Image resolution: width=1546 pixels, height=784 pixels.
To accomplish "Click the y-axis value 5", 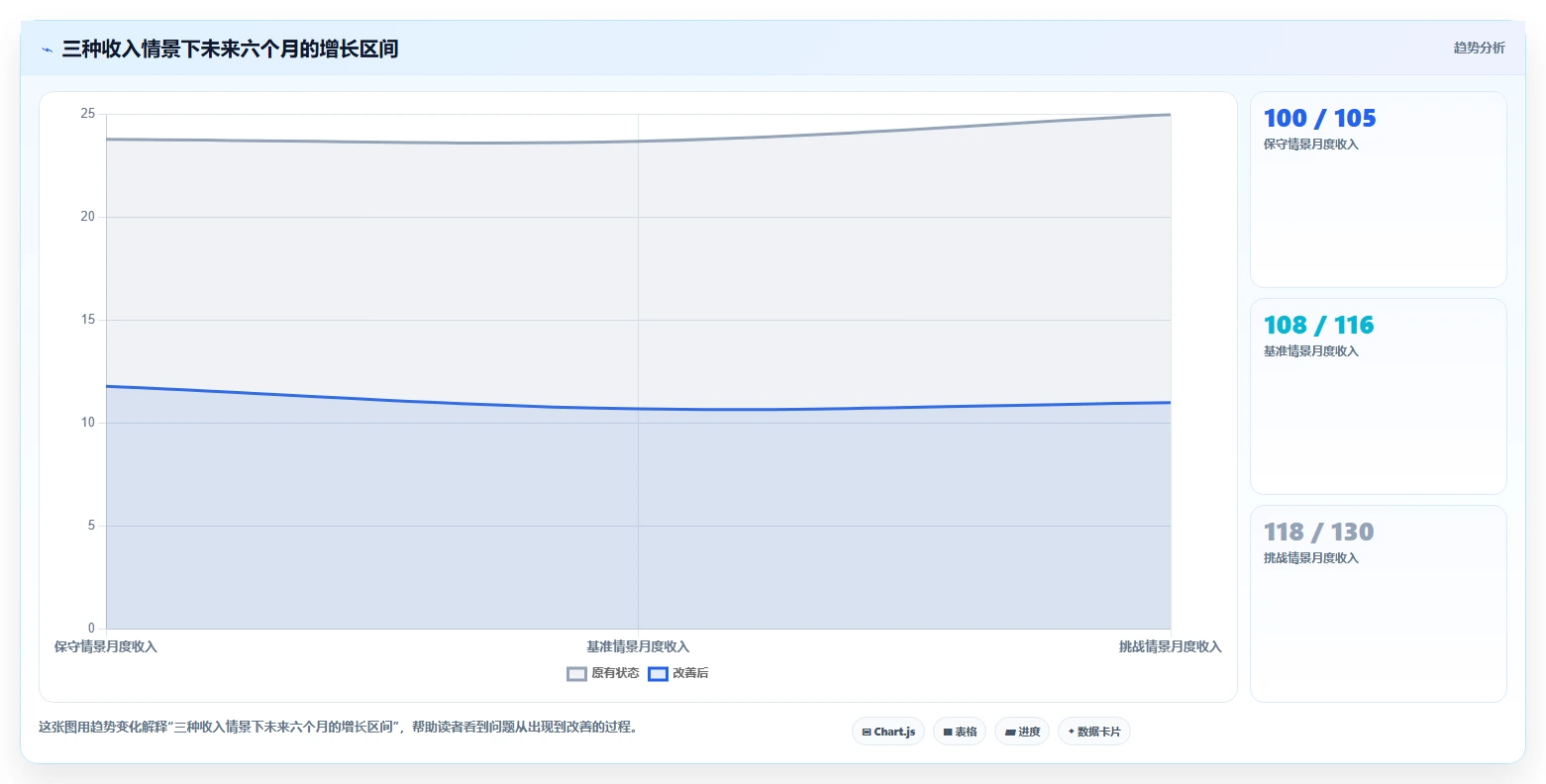I will click(x=91, y=526).
